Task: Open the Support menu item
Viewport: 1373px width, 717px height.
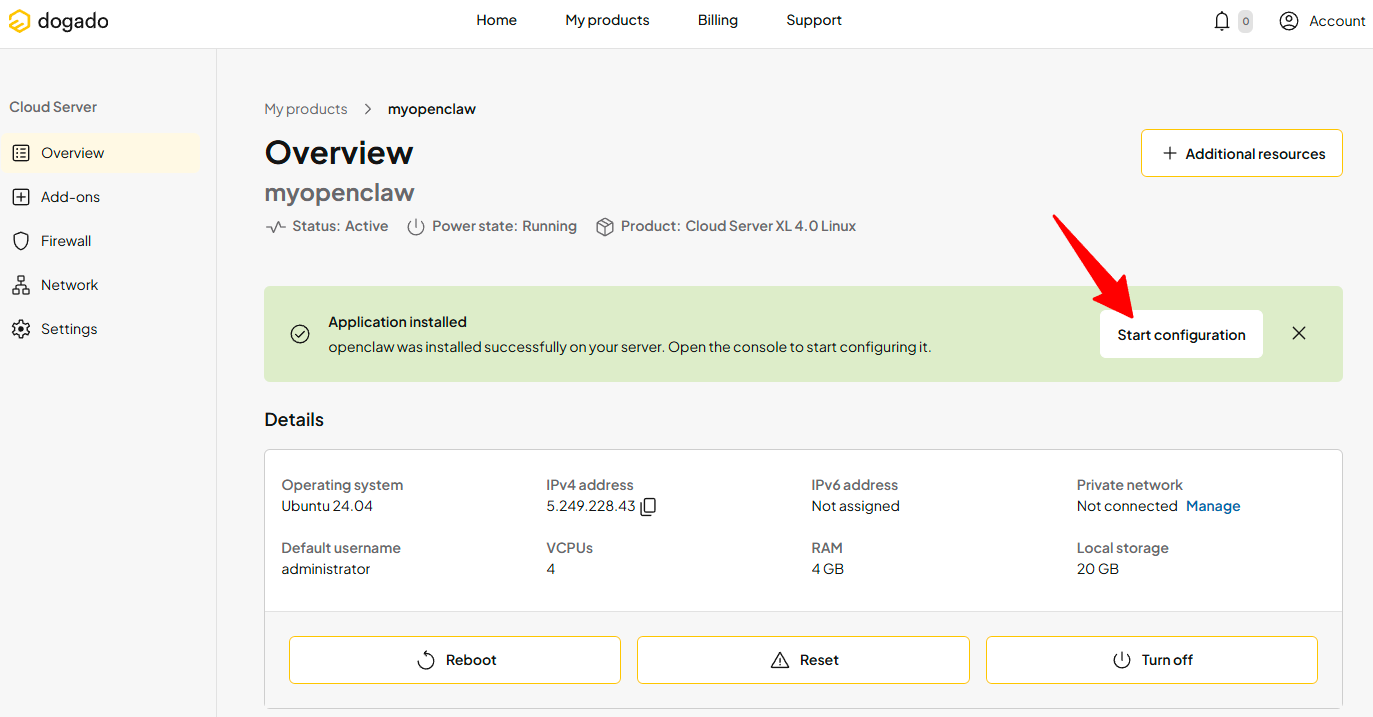Action: [814, 20]
